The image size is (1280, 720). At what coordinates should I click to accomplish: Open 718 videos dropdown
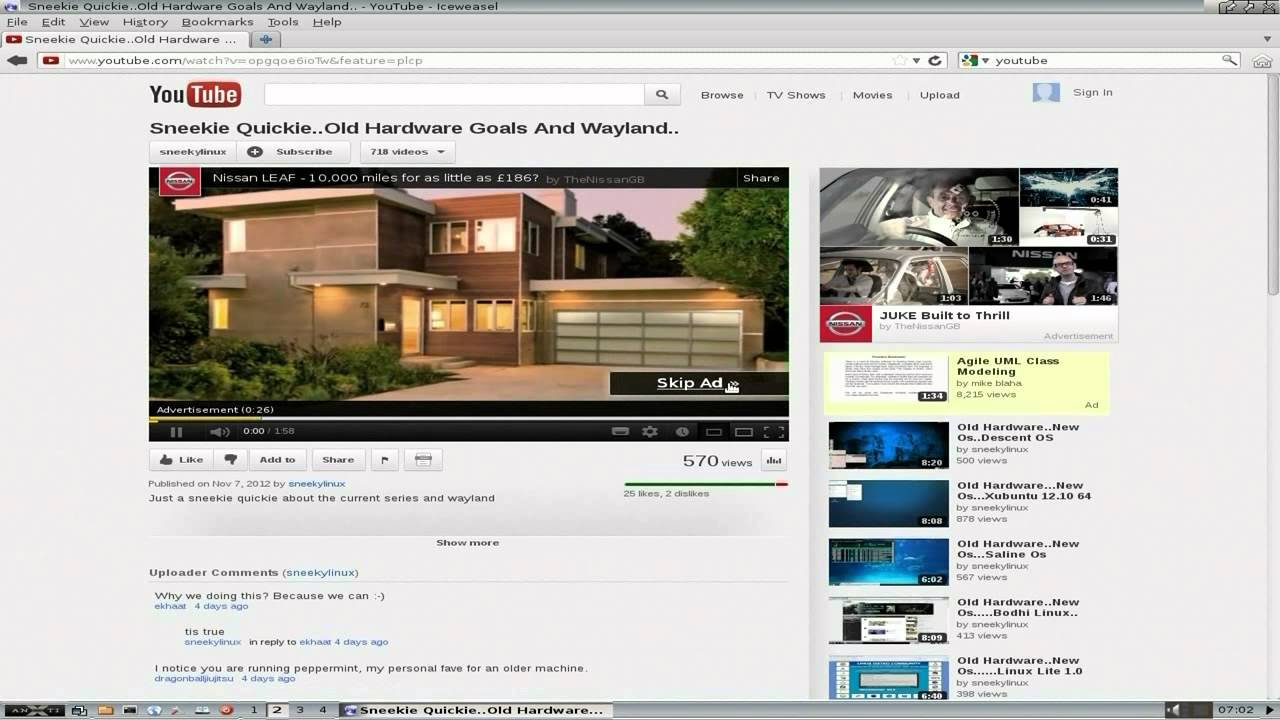407,152
